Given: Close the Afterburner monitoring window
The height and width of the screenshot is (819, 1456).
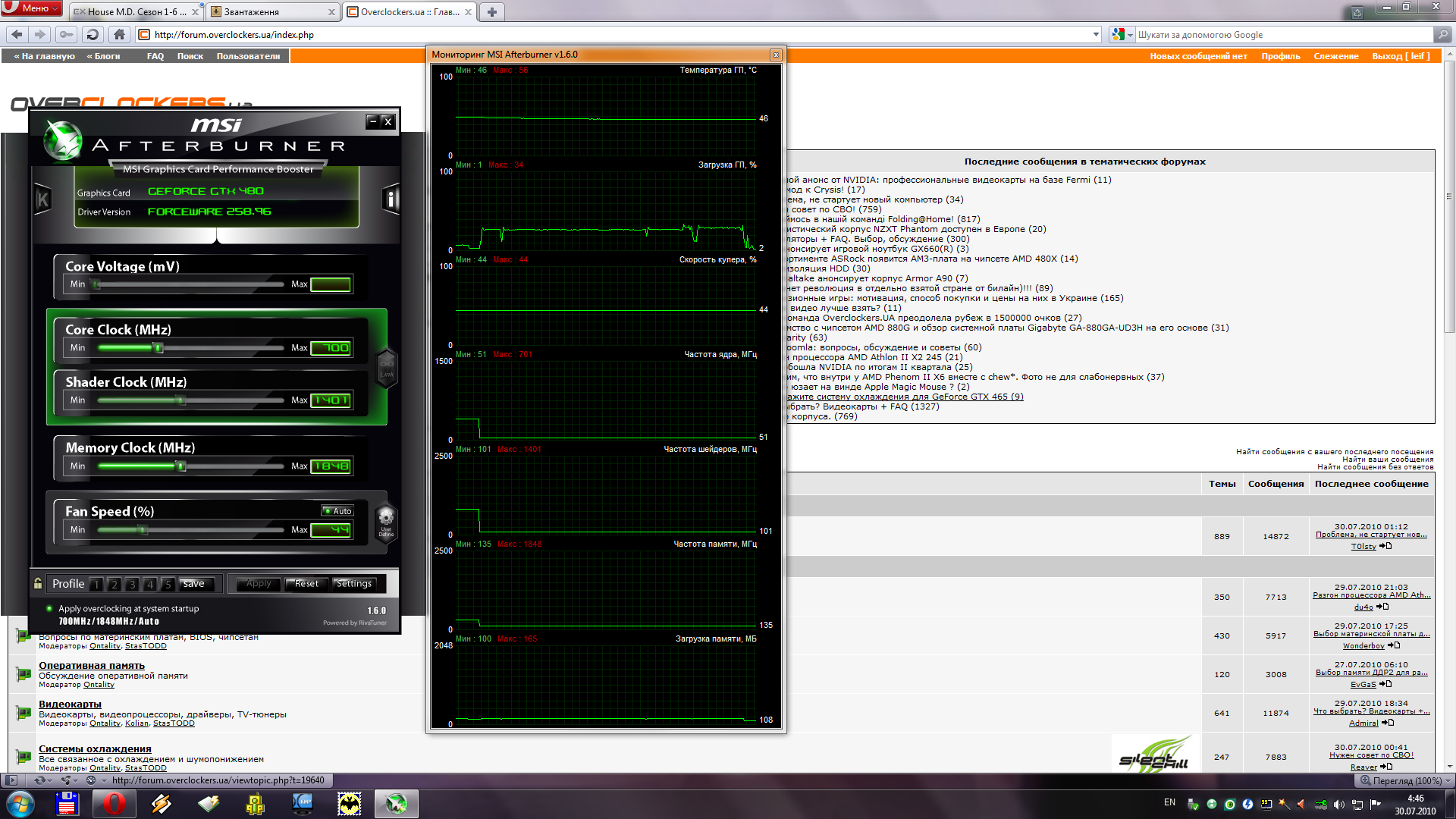Looking at the screenshot, I should click(x=775, y=55).
